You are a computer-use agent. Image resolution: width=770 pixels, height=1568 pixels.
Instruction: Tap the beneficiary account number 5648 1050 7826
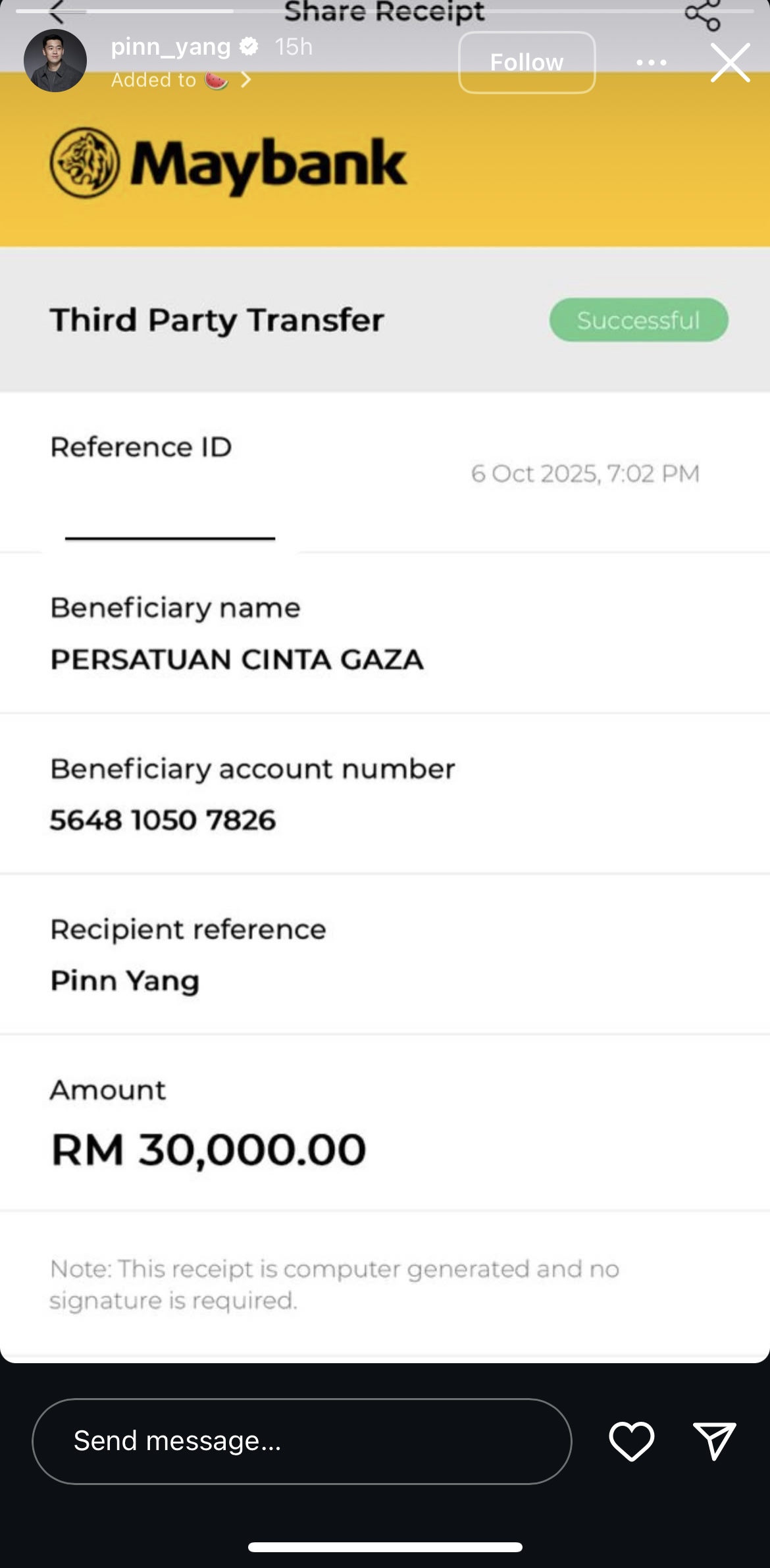coord(163,820)
